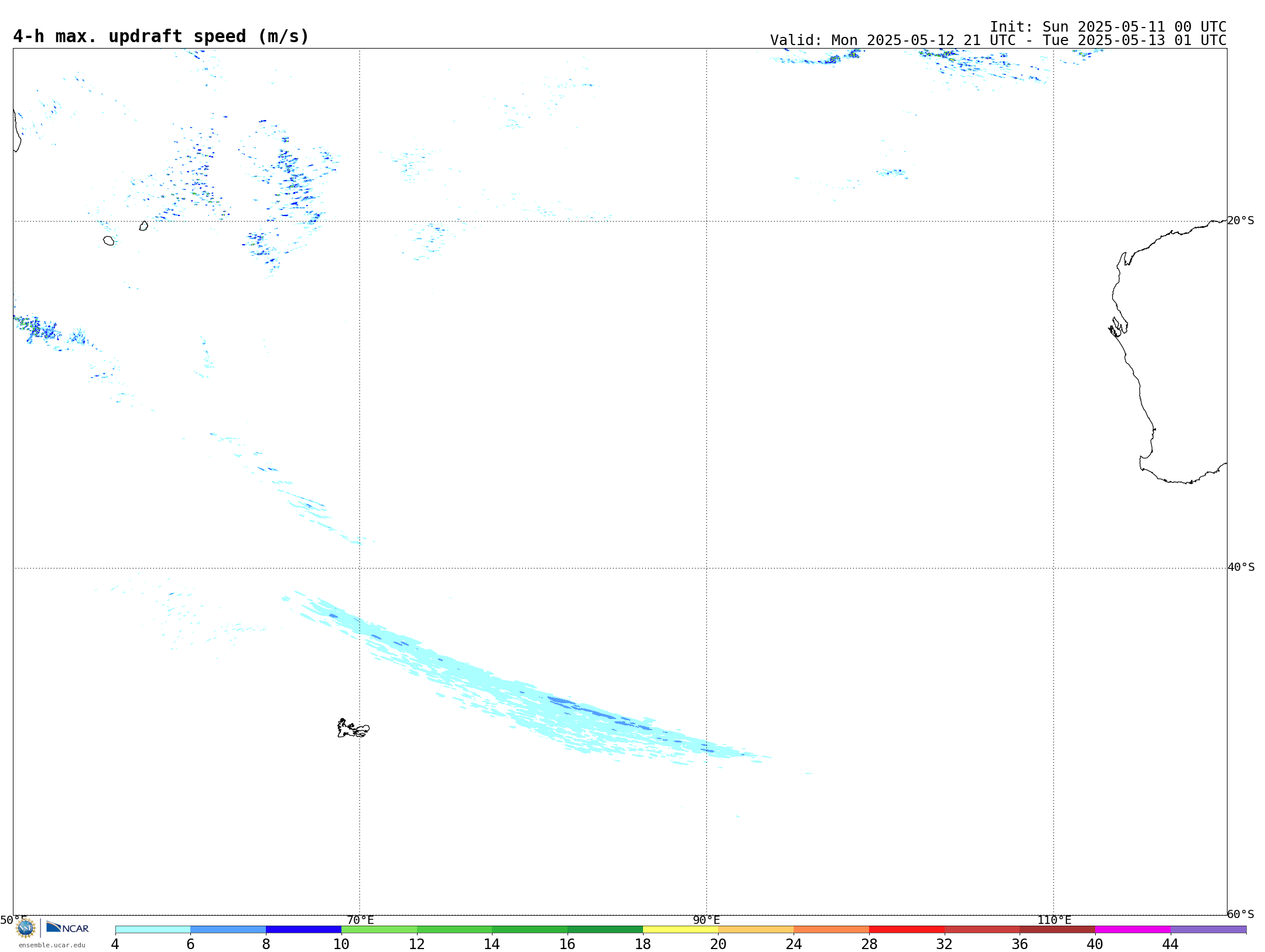Choose the light orange 20–24 m/s swatch
The image size is (1265, 952).
(756, 929)
